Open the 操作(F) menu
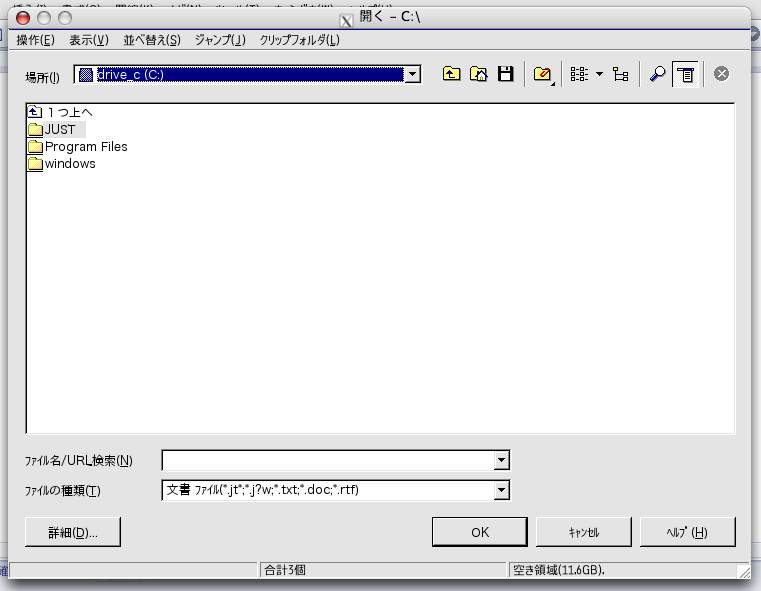Viewport: 761px width, 591px height. [x=35, y=40]
